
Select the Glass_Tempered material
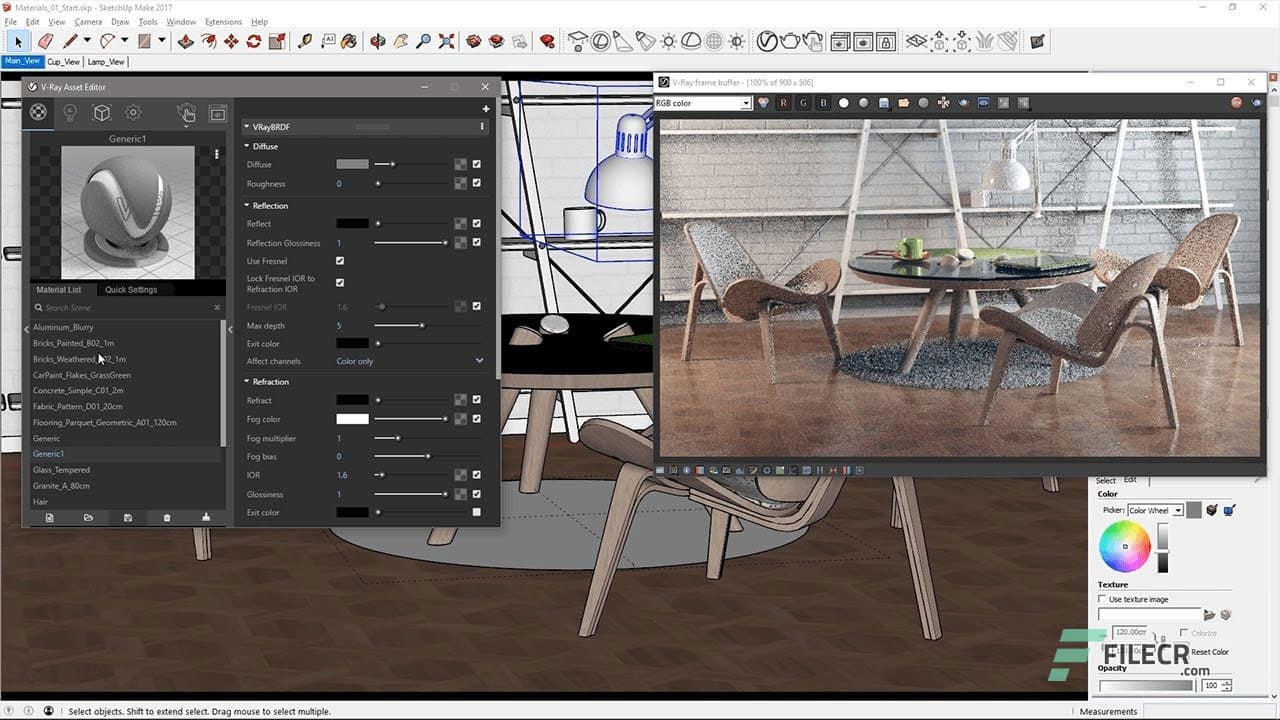61,469
